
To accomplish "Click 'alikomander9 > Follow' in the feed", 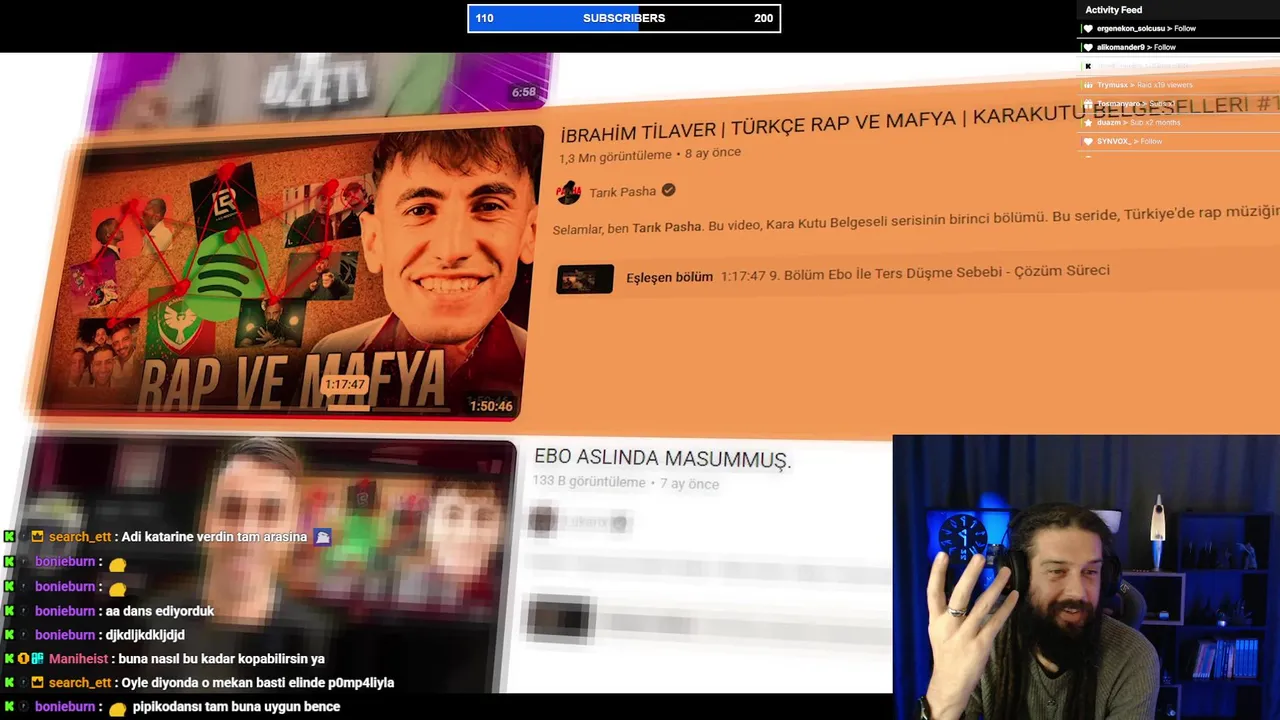I will pyautogui.click(x=1136, y=47).
